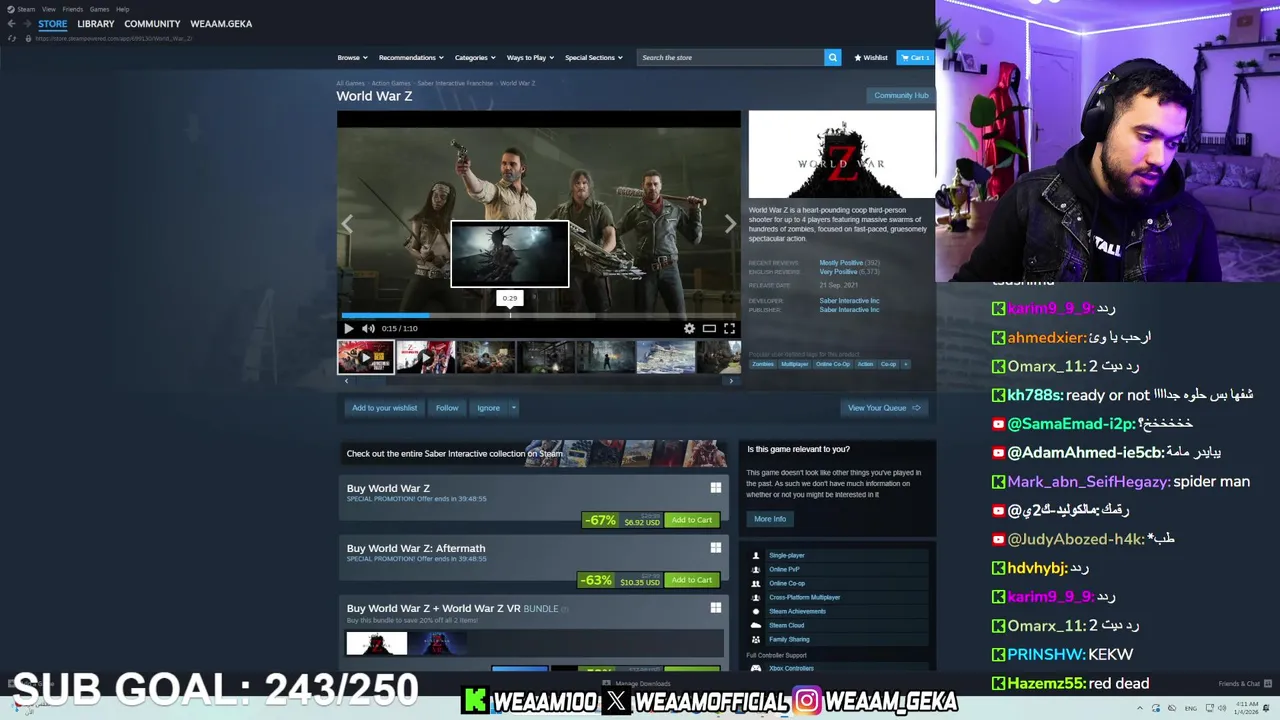Screen dimensions: 1280x720
Task: Expand the Recommendations menu
Action: click(x=410, y=58)
